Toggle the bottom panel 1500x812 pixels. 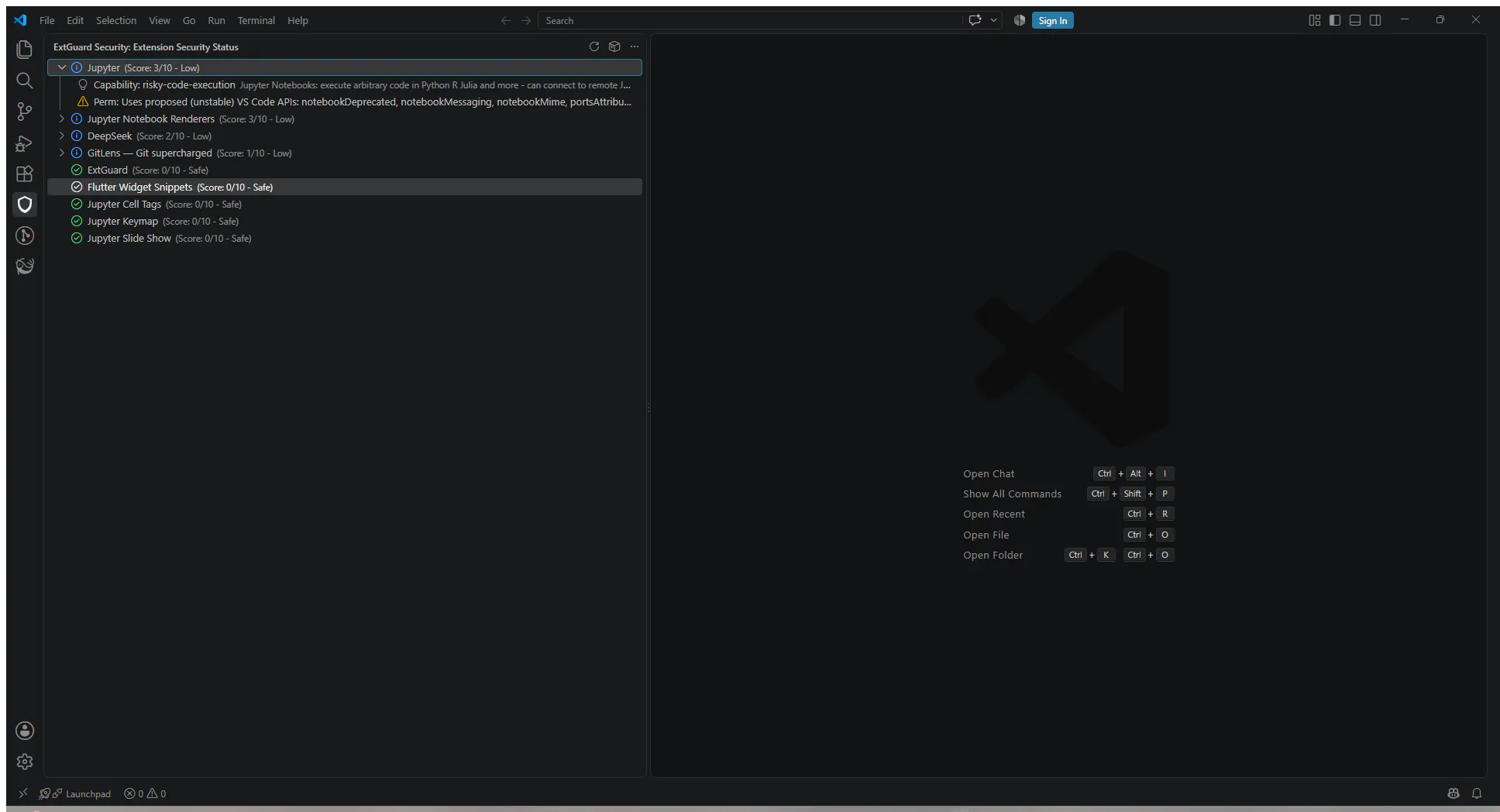(x=1355, y=20)
